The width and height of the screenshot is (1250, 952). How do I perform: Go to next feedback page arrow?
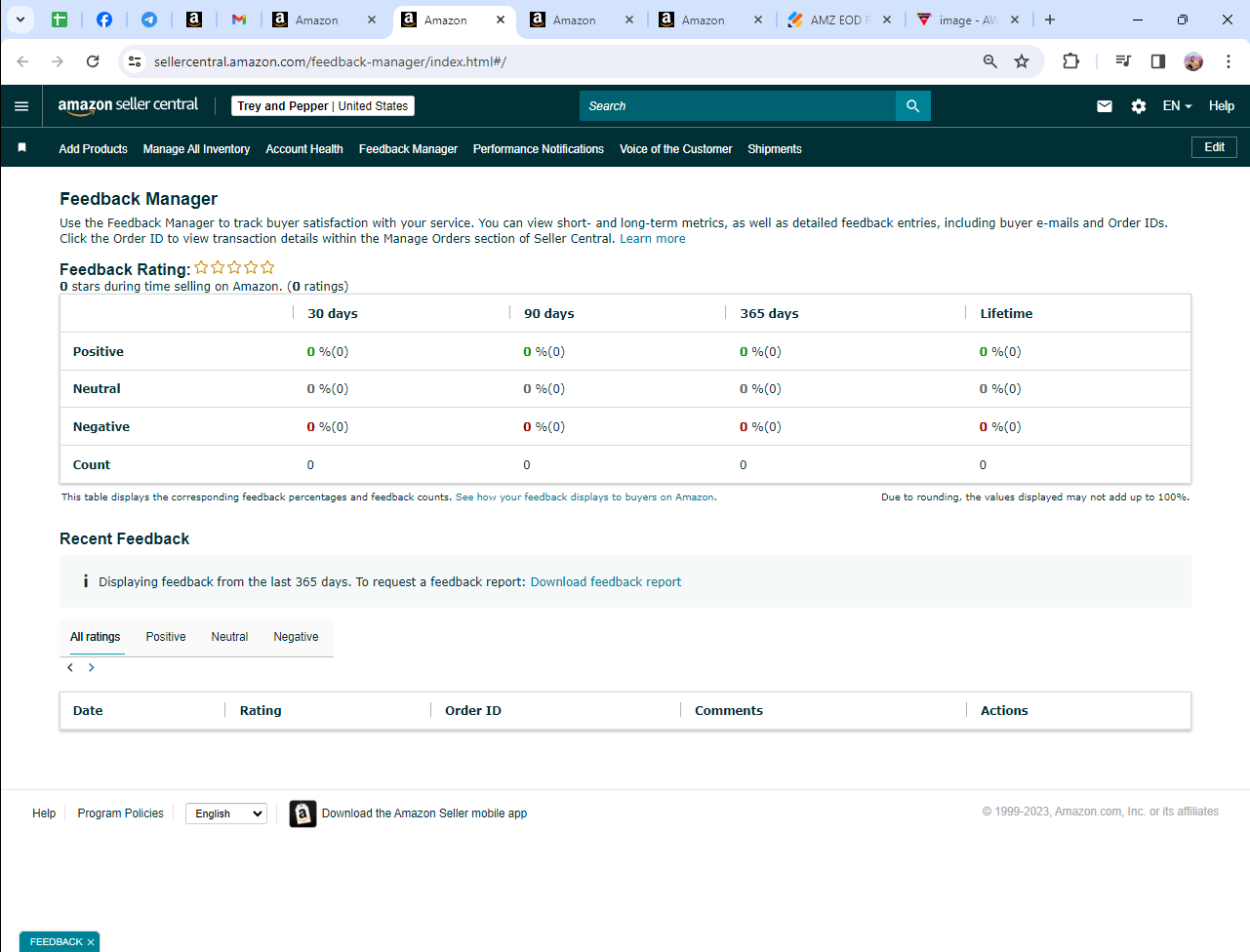pyautogui.click(x=92, y=668)
